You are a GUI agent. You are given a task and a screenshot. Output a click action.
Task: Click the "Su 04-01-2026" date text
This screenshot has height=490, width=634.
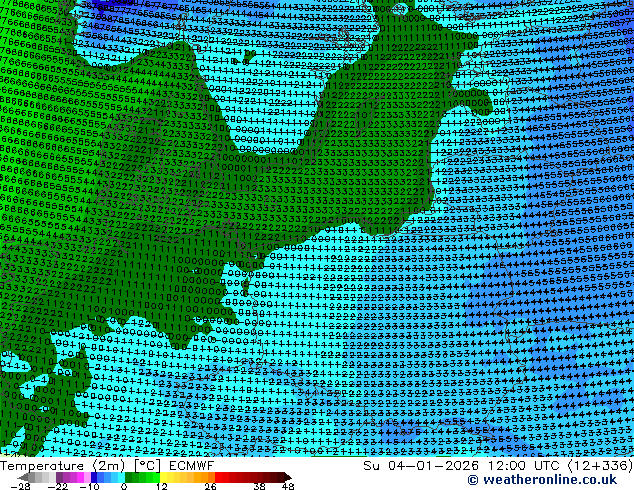coord(421,466)
